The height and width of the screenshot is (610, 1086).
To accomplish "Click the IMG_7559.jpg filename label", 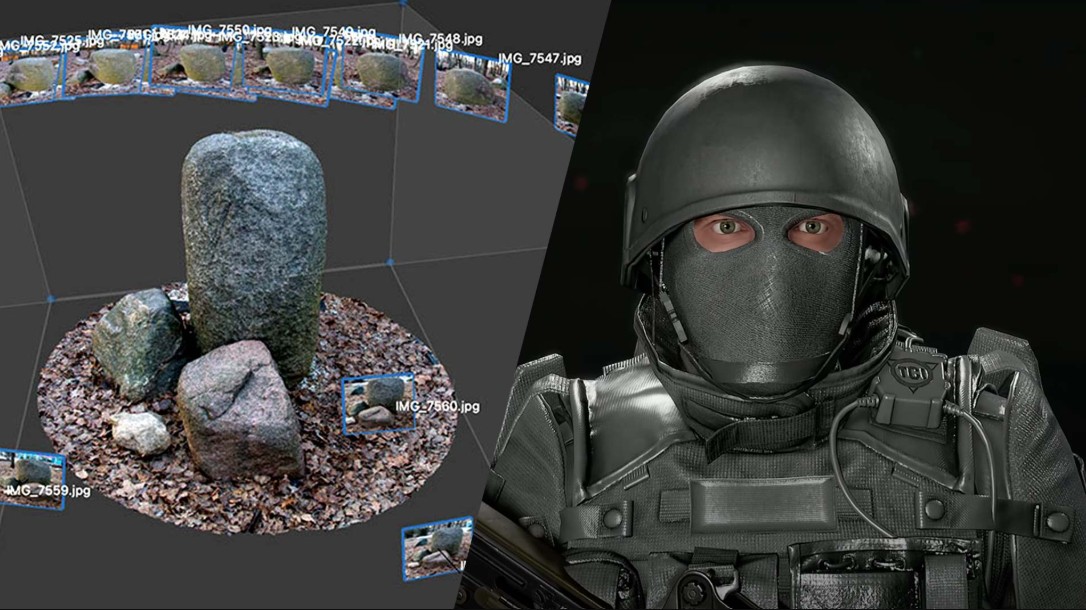I will click(x=48, y=492).
